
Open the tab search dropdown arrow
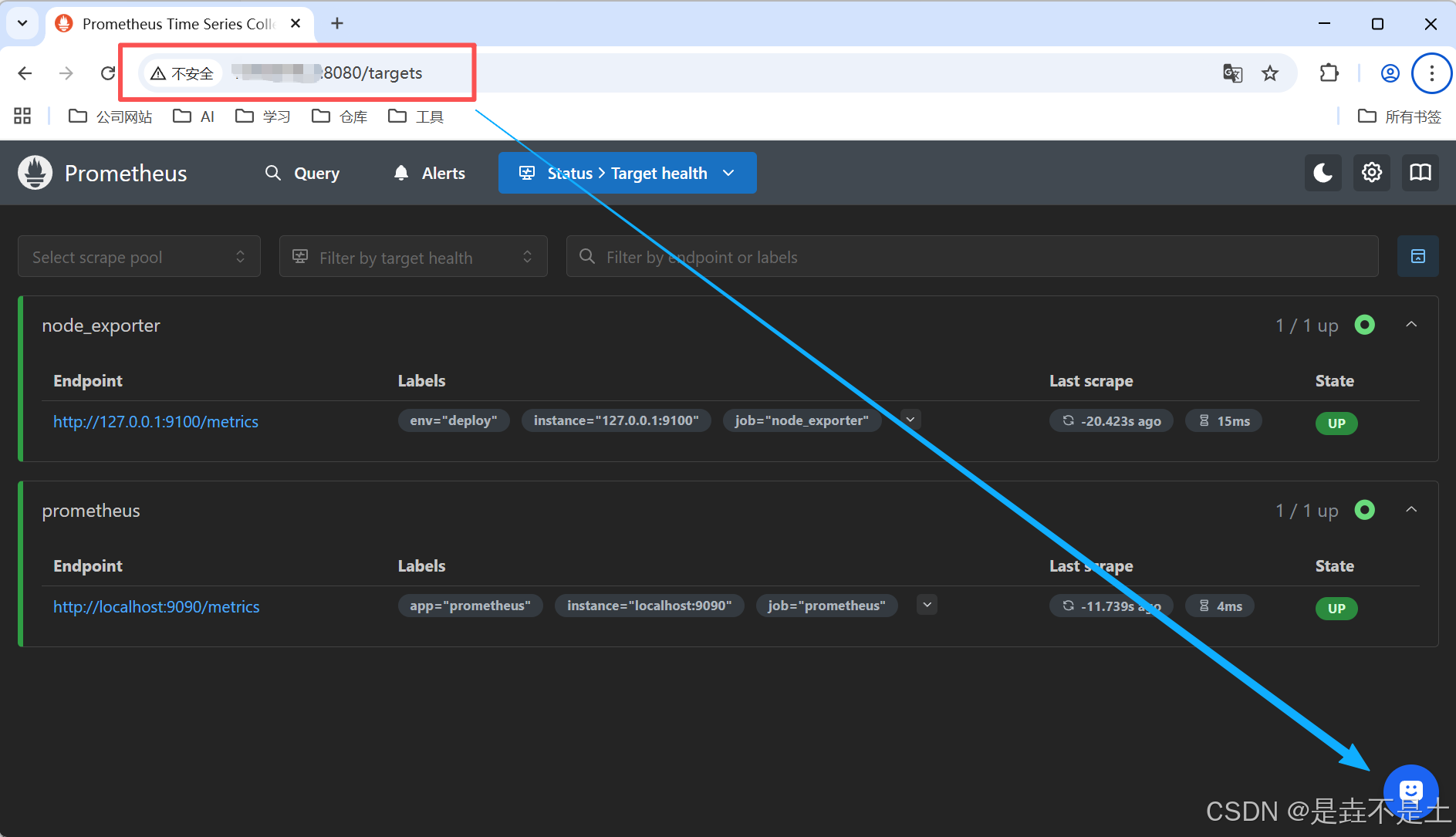(x=22, y=23)
